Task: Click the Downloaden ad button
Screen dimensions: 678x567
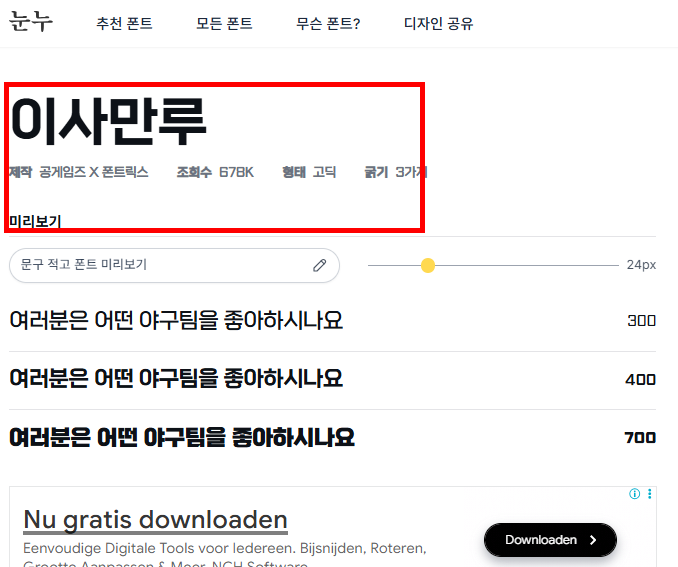Action: [550, 540]
